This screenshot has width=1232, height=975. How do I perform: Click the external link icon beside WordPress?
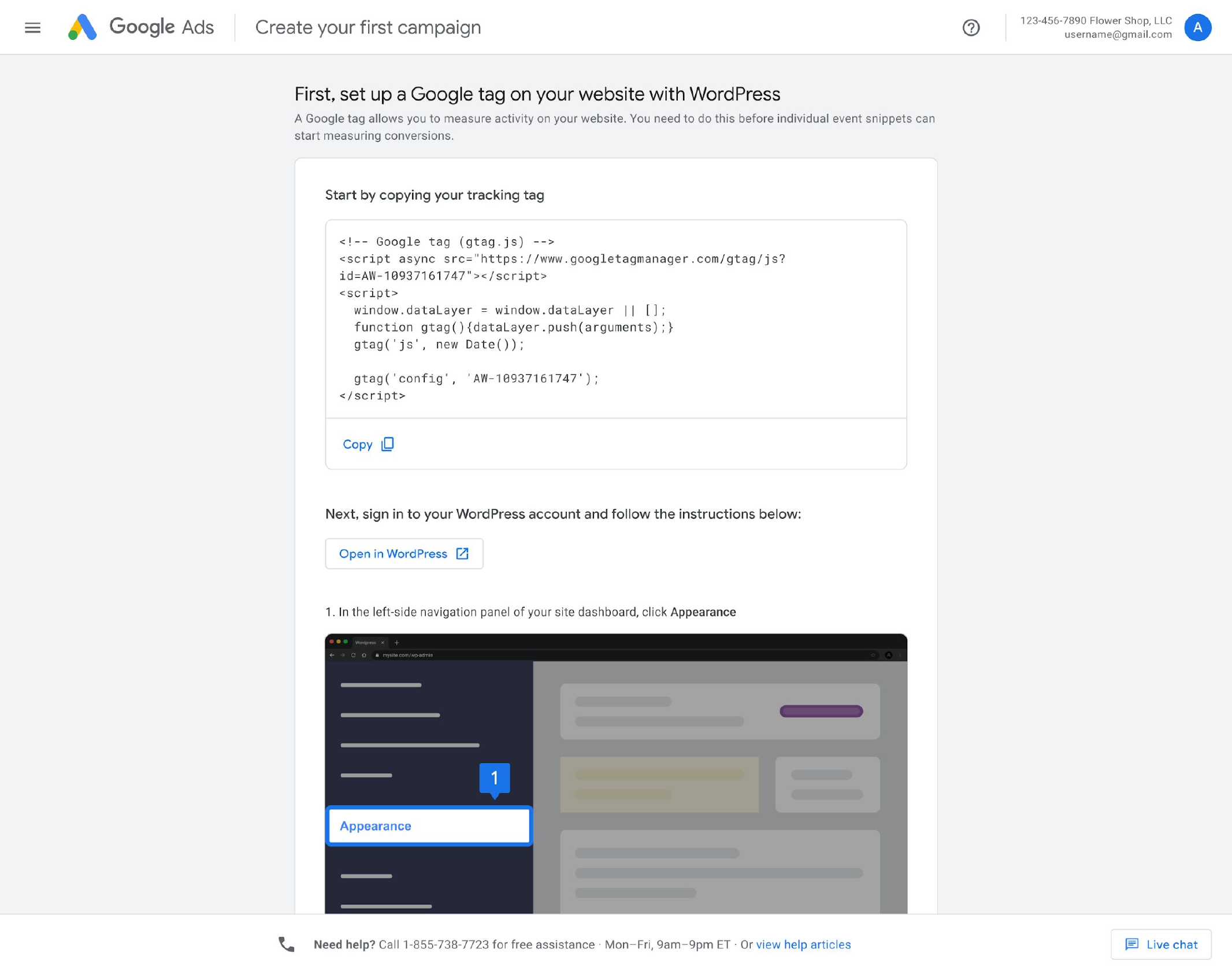point(462,553)
